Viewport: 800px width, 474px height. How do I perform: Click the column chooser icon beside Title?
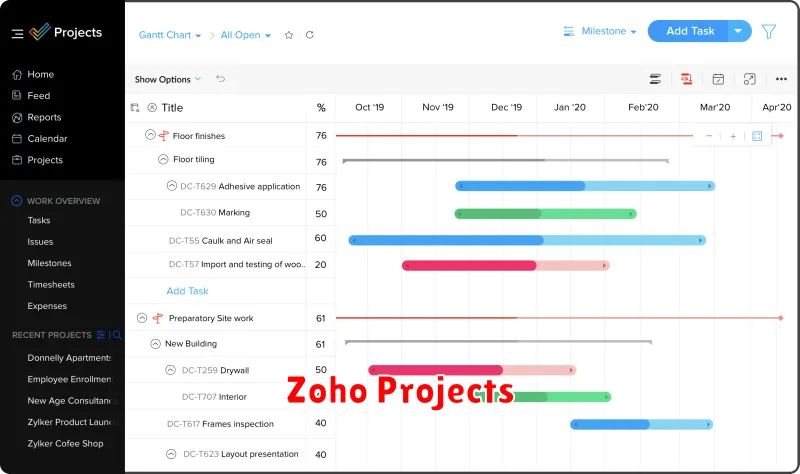click(135, 108)
